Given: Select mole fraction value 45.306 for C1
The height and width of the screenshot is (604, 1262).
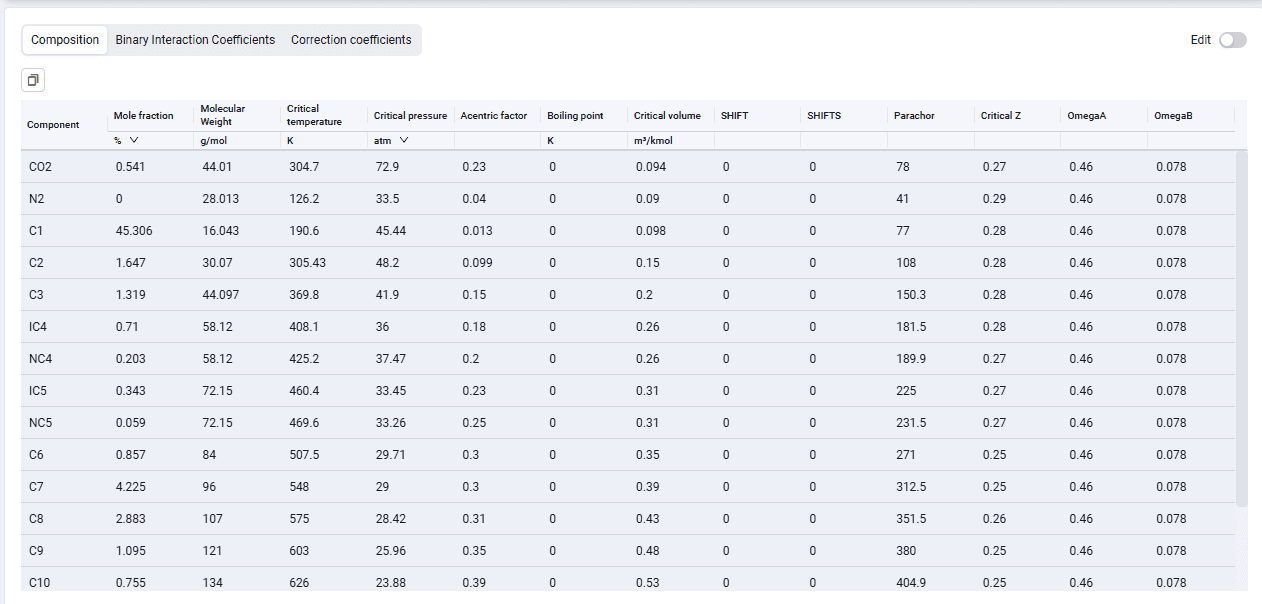Looking at the screenshot, I should [x=134, y=231].
